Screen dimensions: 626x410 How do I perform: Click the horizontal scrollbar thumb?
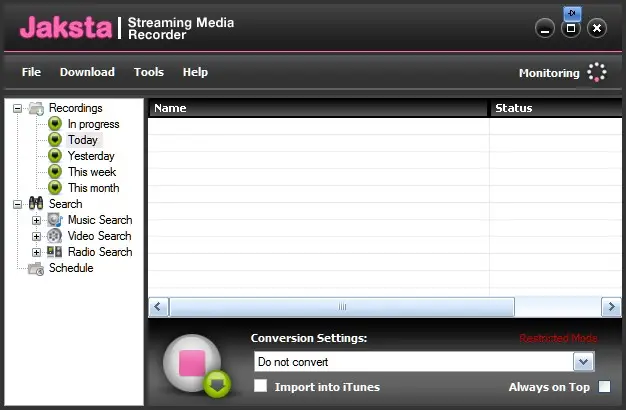pyautogui.click(x=342, y=307)
